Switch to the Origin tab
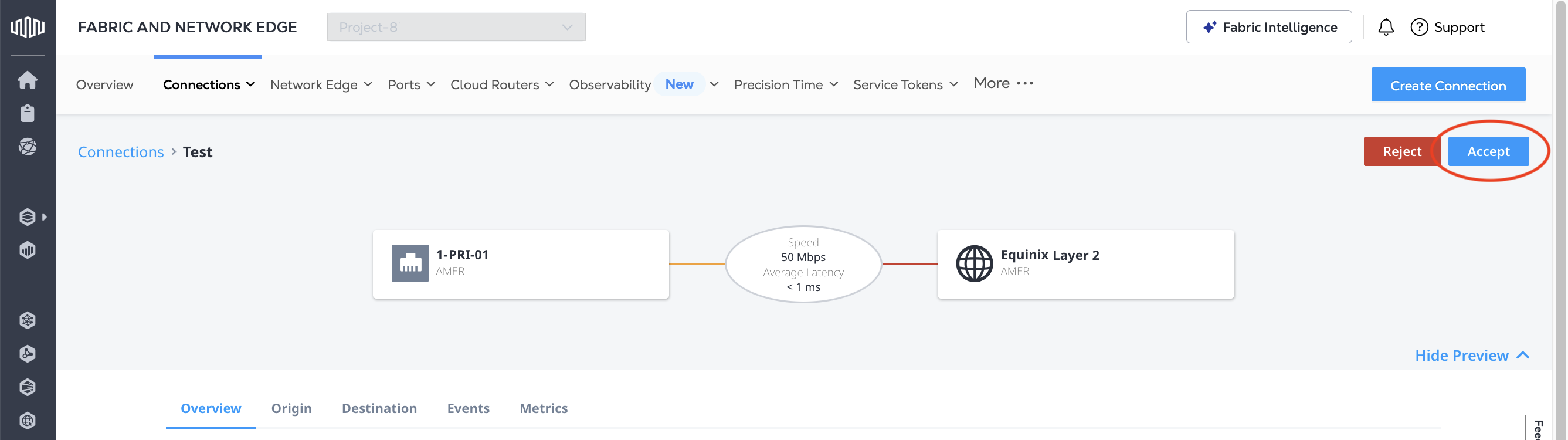Image resolution: width=1568 pixels, height=440 pixels. [291, 408]
